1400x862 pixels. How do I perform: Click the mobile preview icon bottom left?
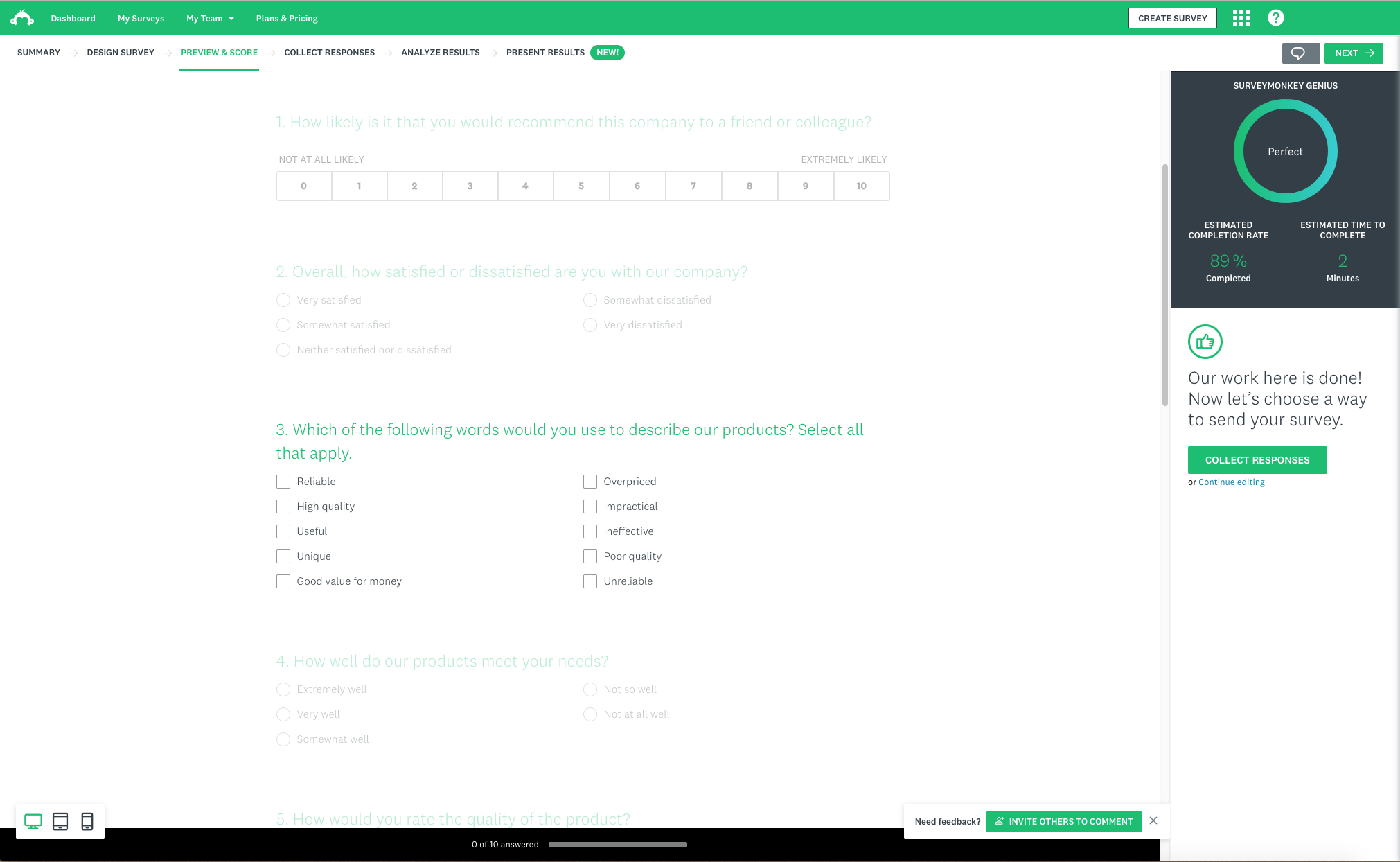[88, 821]
